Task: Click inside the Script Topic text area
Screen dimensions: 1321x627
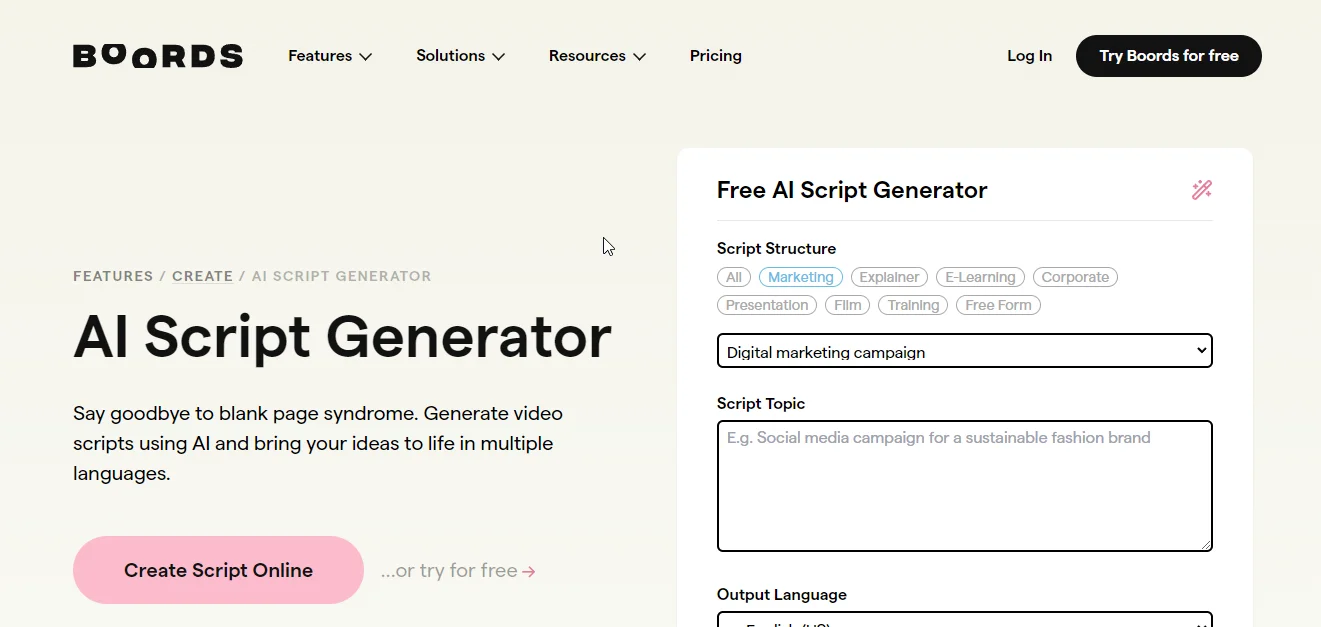Action: pyautogui.click(x=964, y=485)
